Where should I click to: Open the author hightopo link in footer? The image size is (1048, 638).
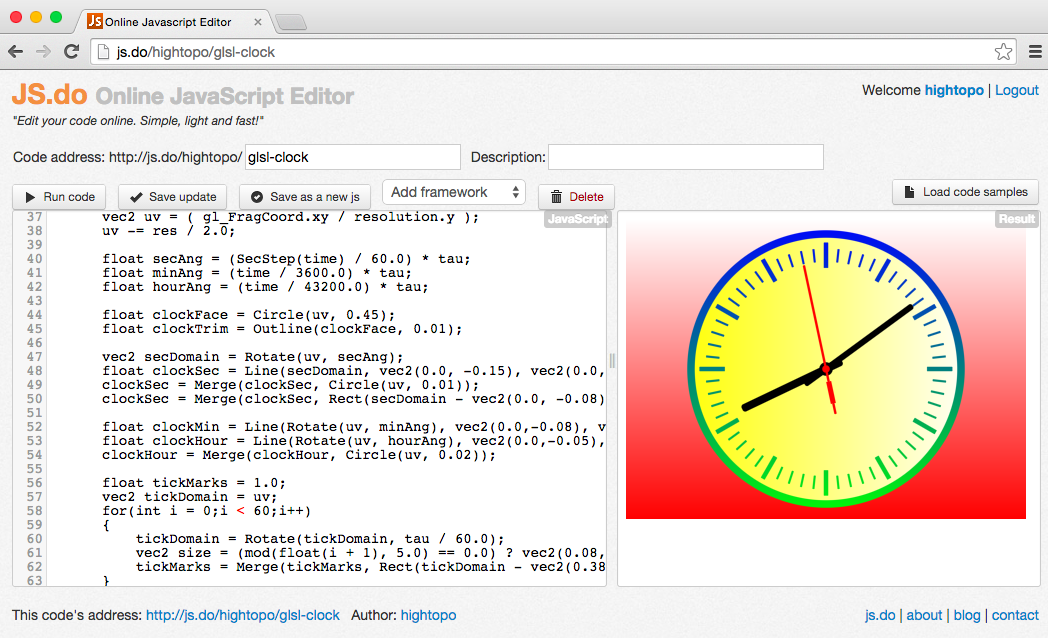[428, 615]
